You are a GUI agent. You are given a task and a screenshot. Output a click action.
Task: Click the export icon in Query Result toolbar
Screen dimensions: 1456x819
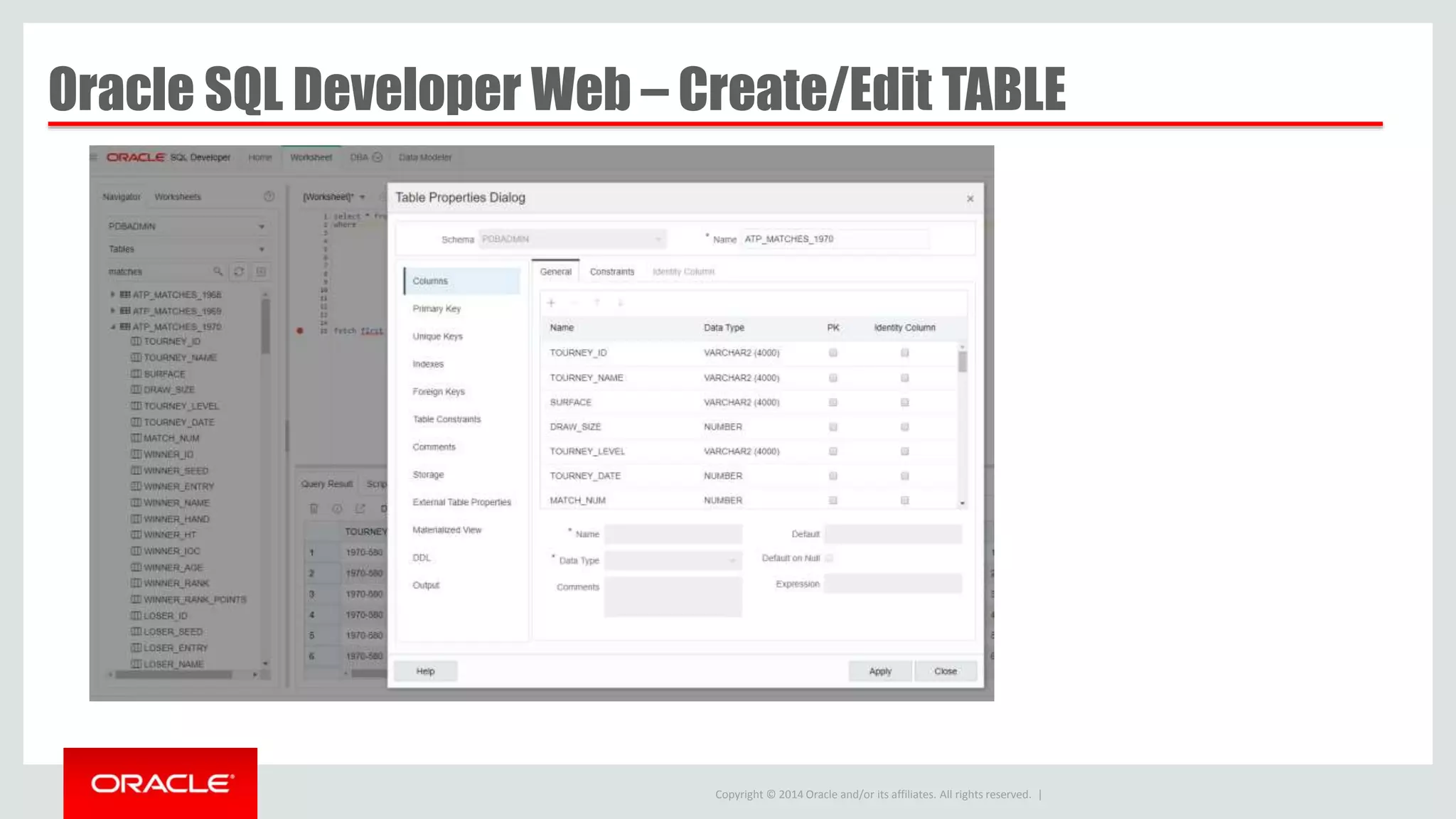tap(360, 508)
